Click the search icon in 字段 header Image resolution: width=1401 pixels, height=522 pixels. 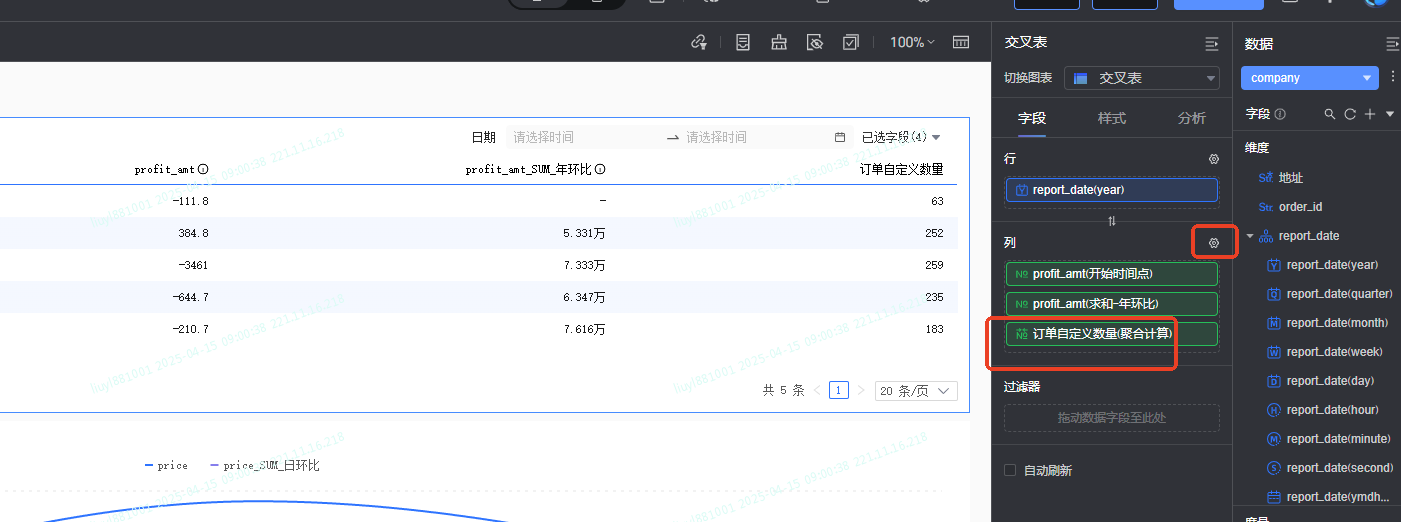(1330, 114)
